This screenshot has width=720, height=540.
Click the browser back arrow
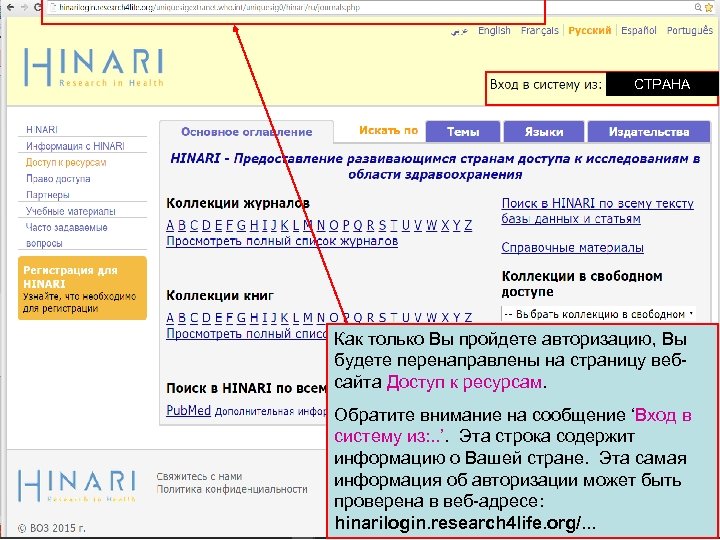(10, 7)
